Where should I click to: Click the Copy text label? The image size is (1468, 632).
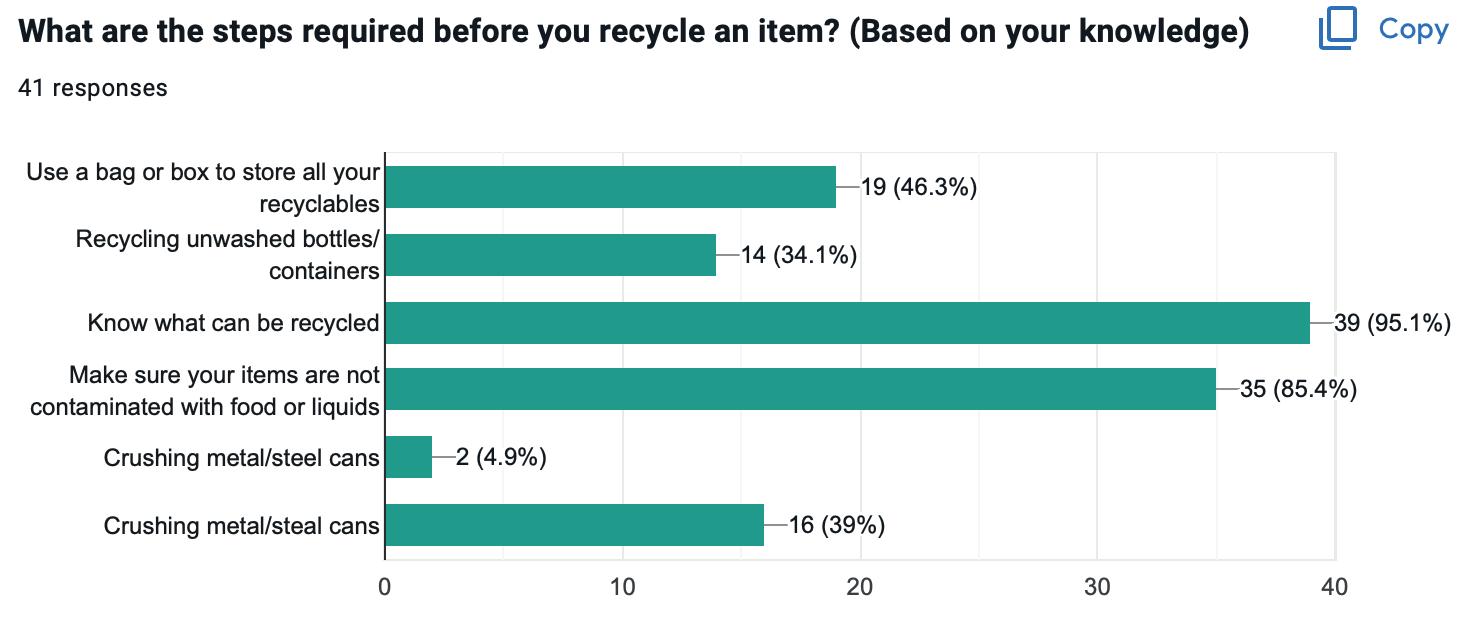pyautogui.click(x=1413, y=30)
